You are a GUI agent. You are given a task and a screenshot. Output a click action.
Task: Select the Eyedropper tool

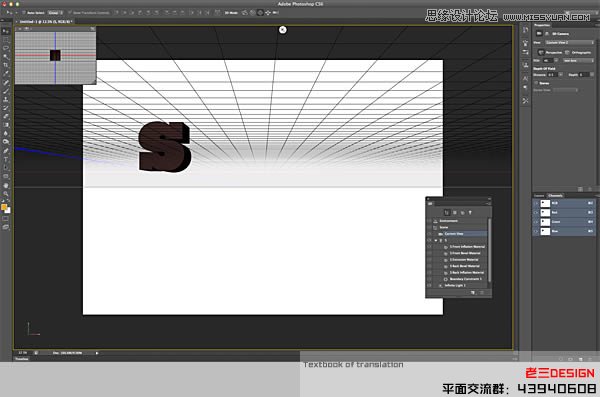(6, 74)
